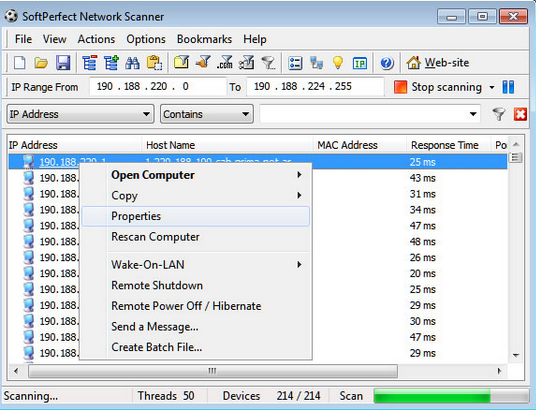
Task: Click the yellow folder filter icon
Action: coord(182,63)
